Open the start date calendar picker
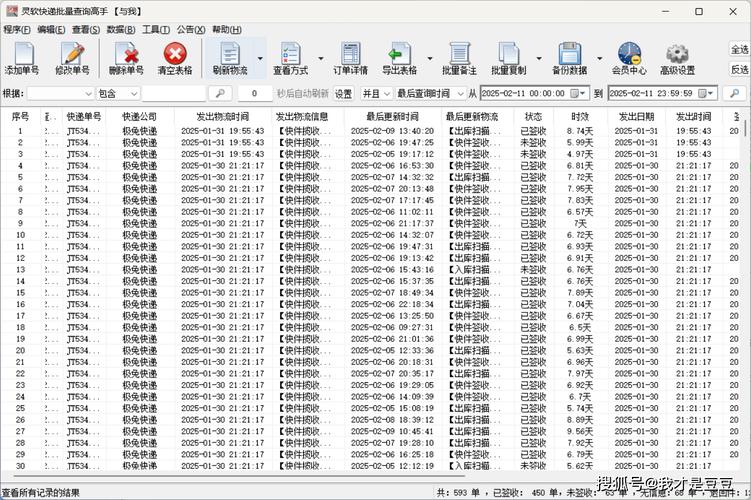The width and height of the screenshot is (751, 500). click(577, 93)
